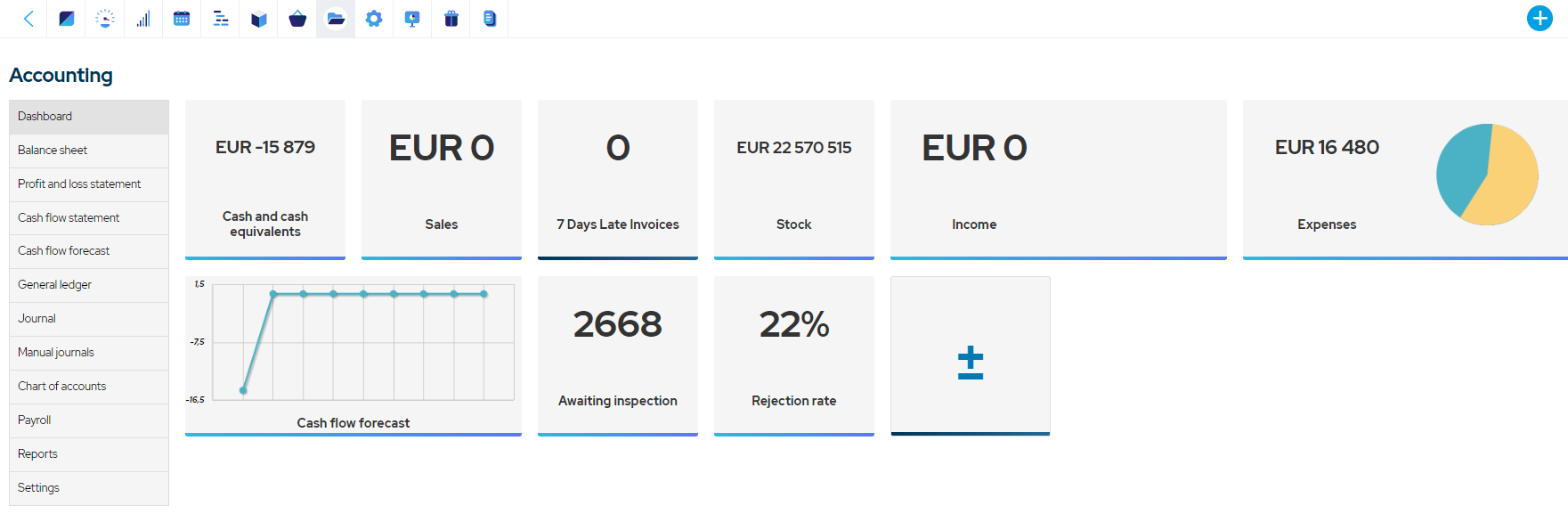Click the Expenses pie chart
This screenshot has width=1568, height=514.
[x=1486, y=175]
